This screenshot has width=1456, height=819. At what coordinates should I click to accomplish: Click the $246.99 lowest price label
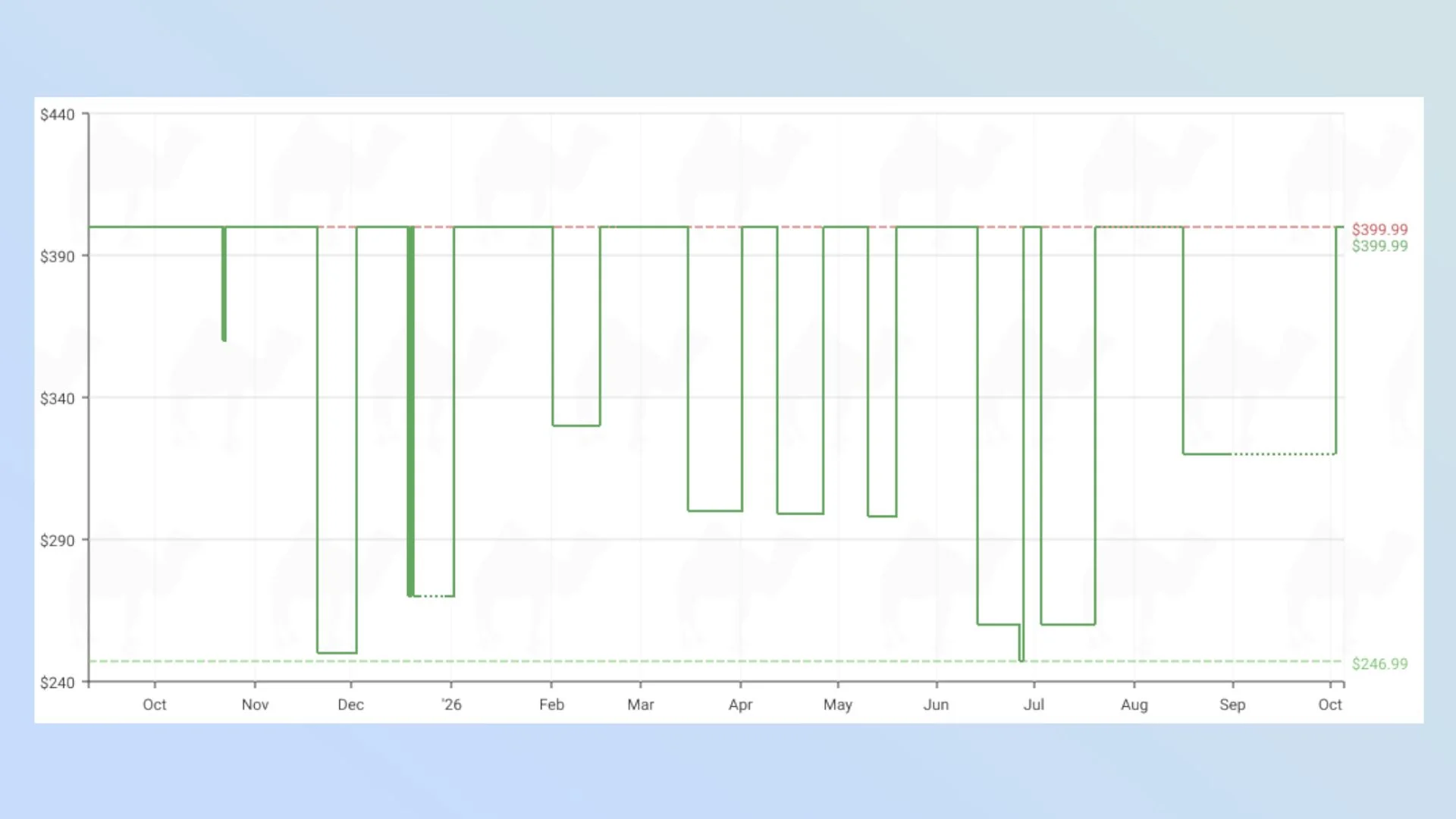coord(1379,664)
